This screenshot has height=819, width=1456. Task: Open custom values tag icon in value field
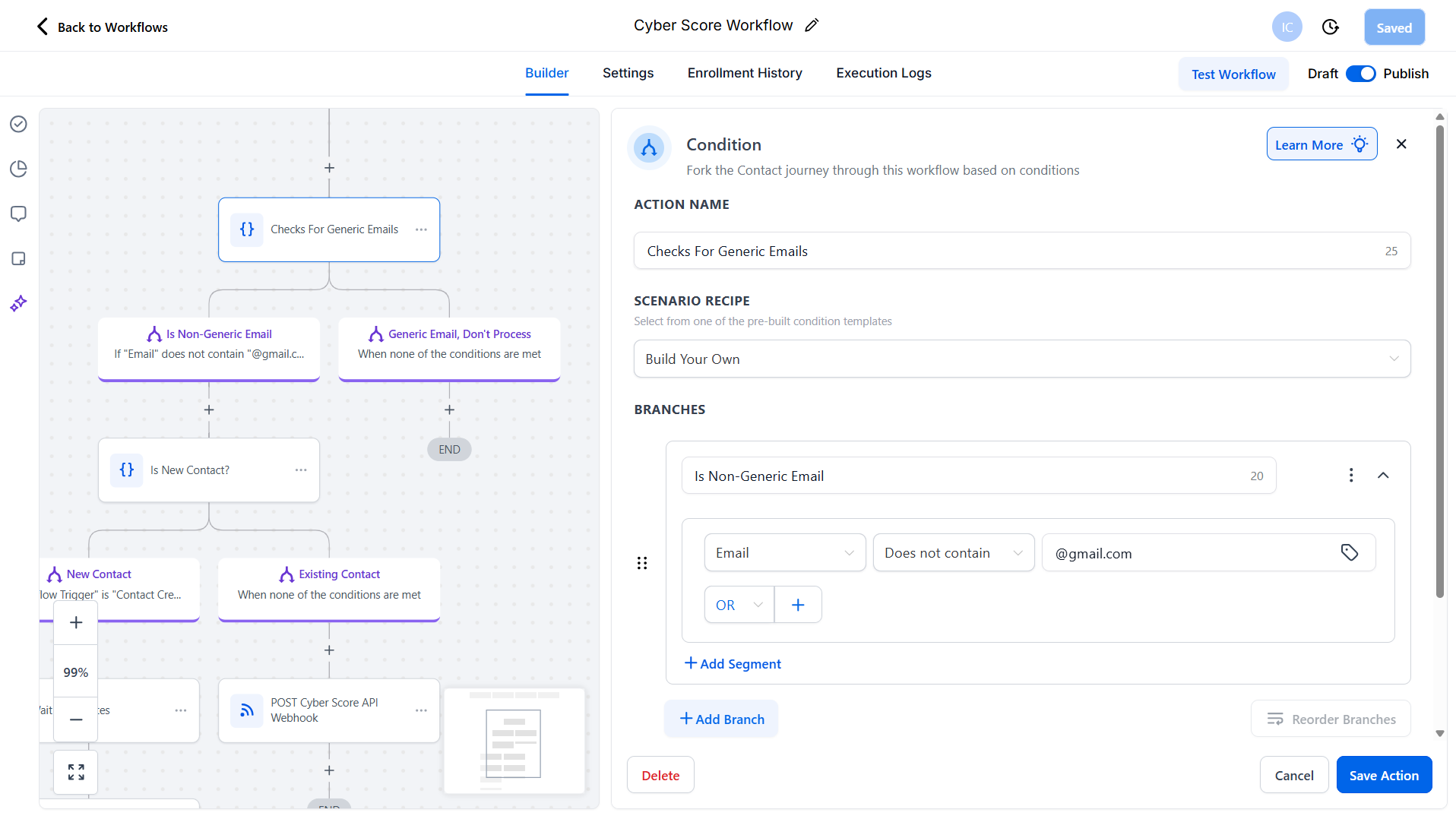1350,553
